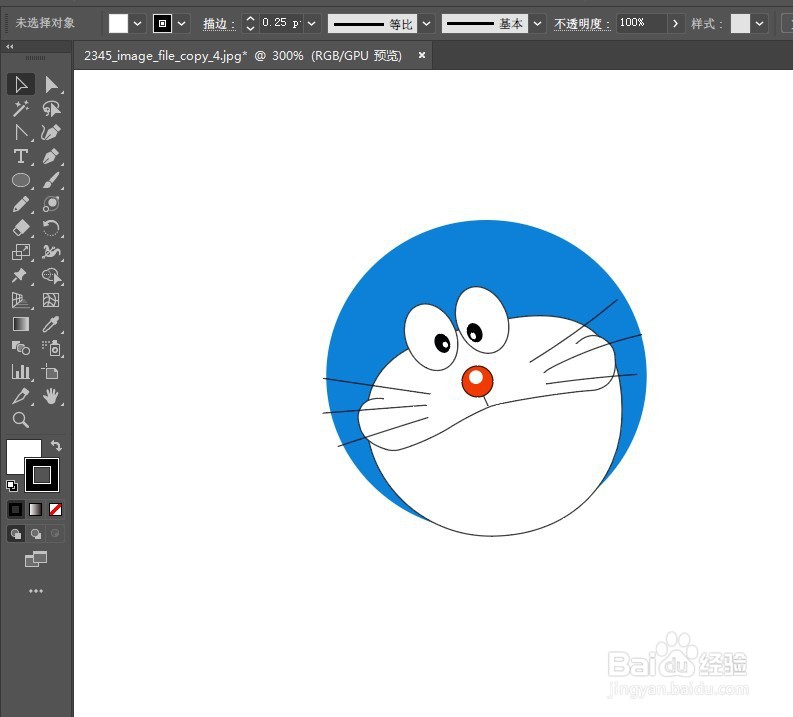Click the black stroke swatch in toolbox
Screen dimensions: 793x717
click(x=42, y=475)
